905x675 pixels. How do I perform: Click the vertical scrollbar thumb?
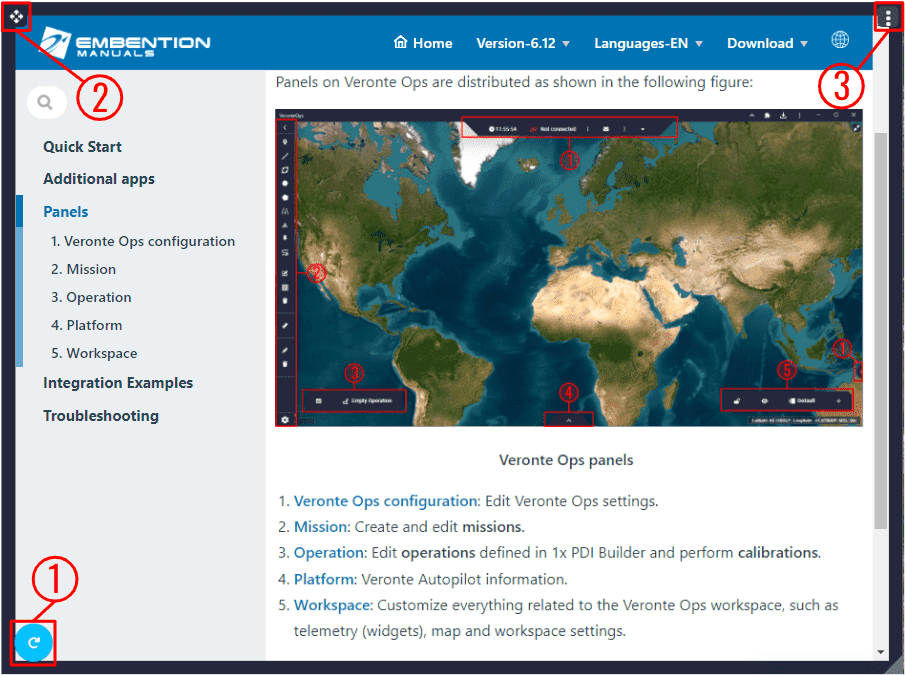(880, 330)
